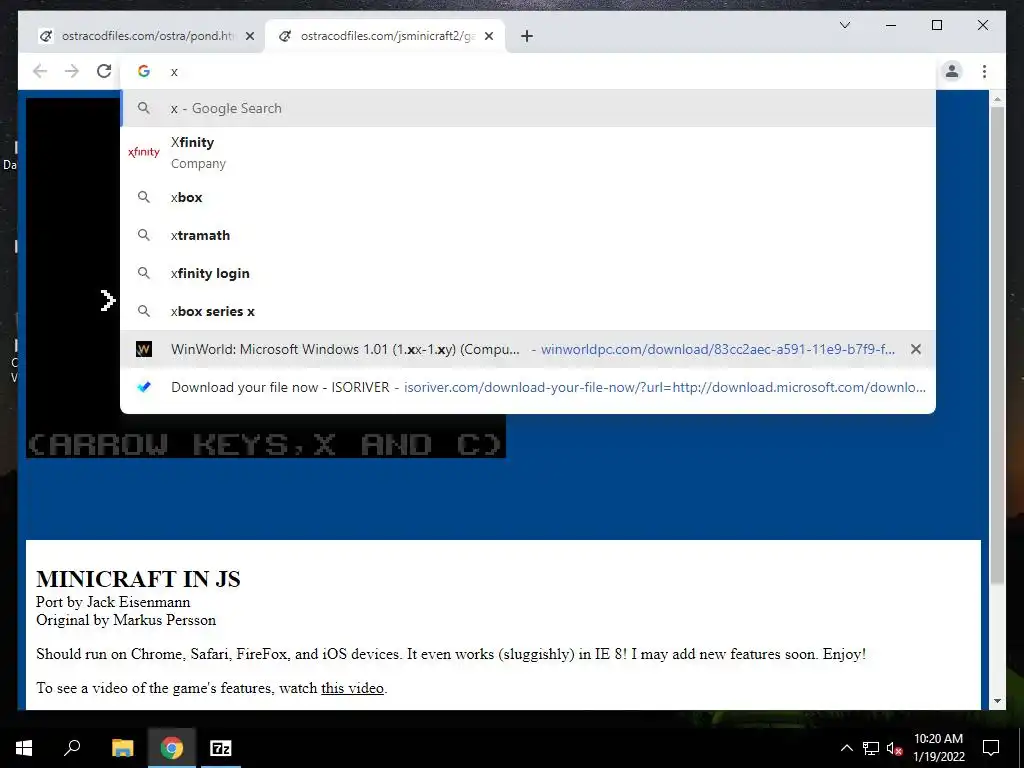Open the Windows notification center

(991, 748)
